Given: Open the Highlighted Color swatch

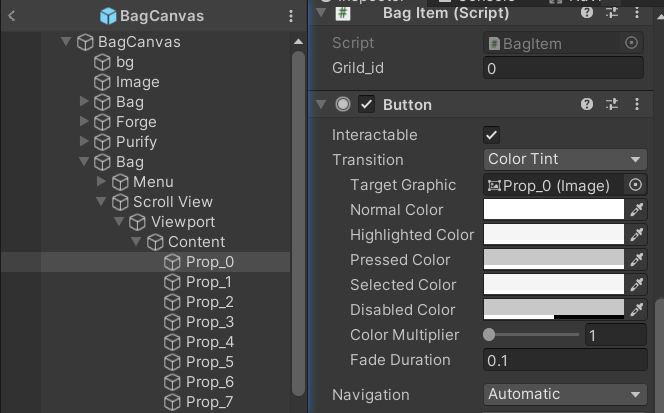Looking at the screenshot, I should tap(554, 235).
